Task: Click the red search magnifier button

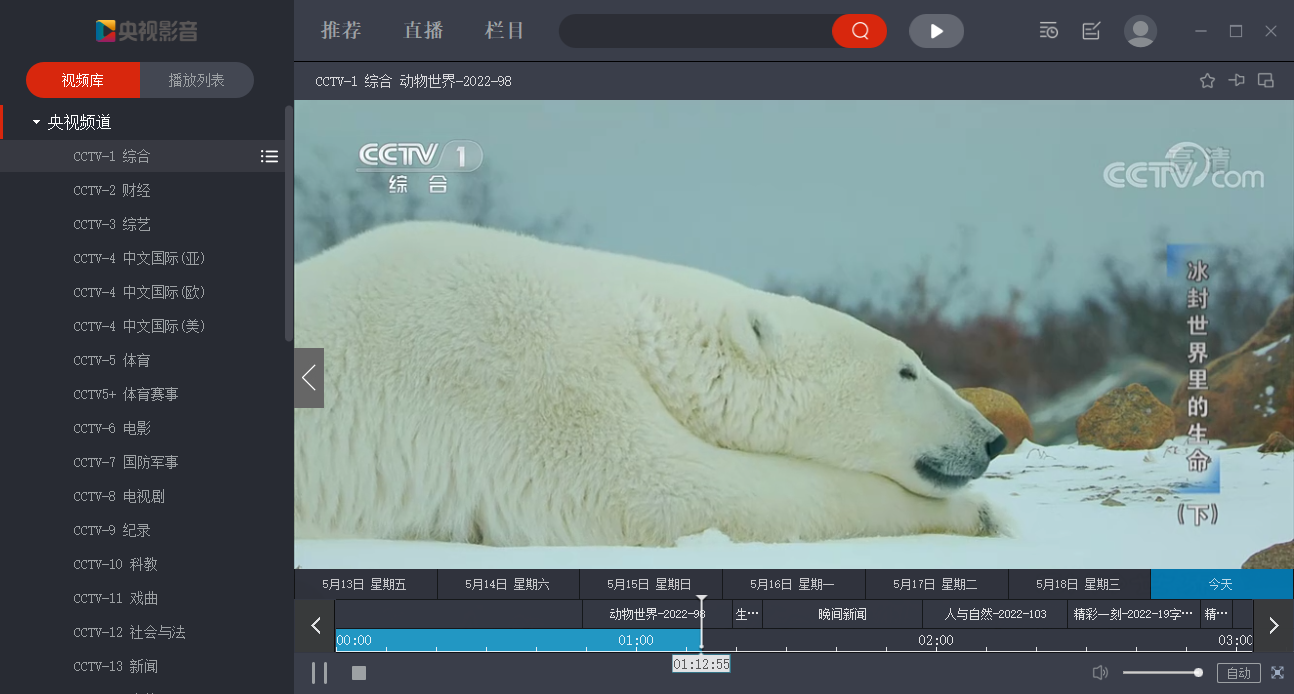Action: [860, 31]
